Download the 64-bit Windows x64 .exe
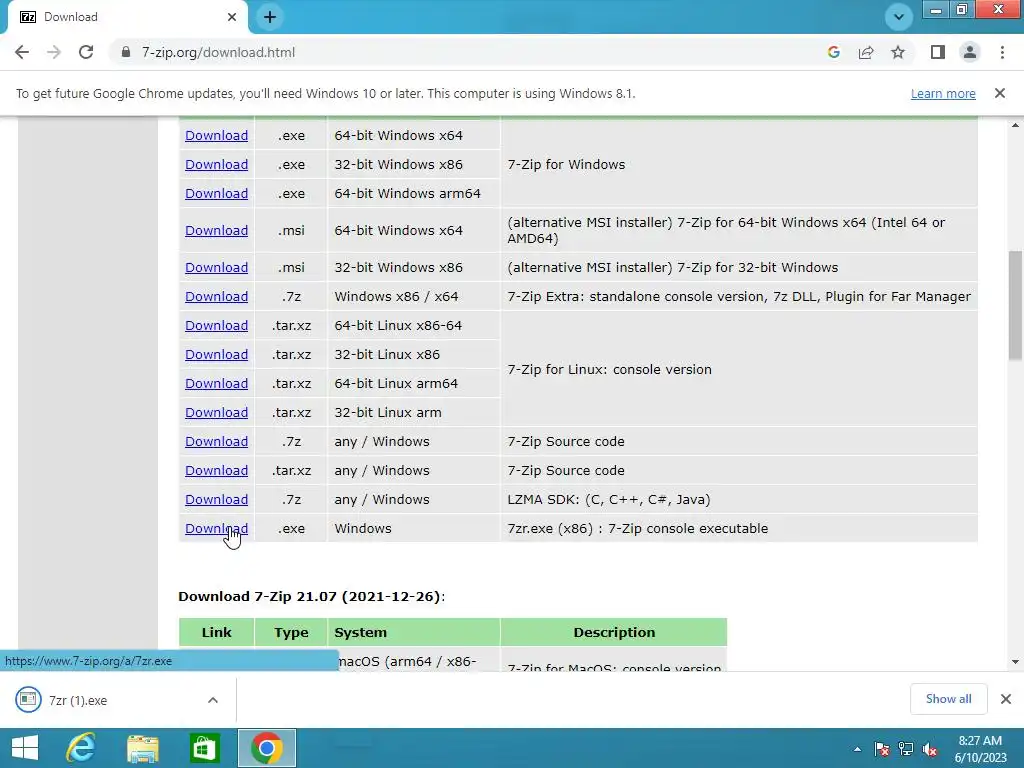 216,135
